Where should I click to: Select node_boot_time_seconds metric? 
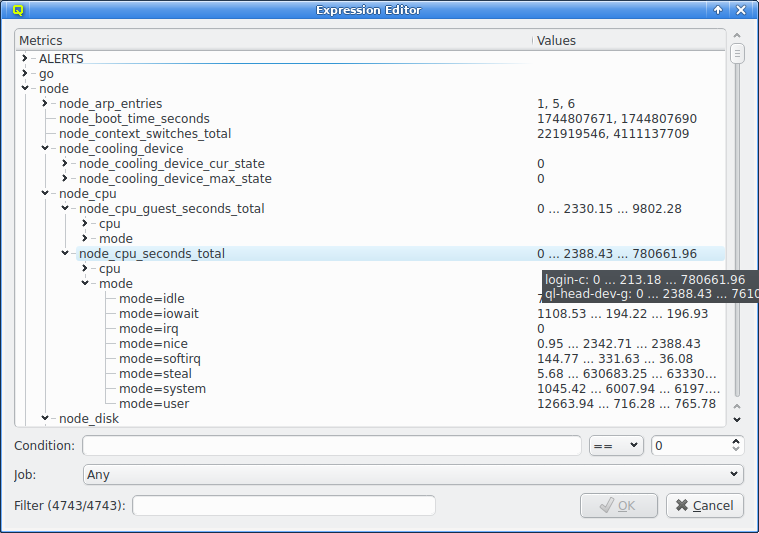pos(134,119)
